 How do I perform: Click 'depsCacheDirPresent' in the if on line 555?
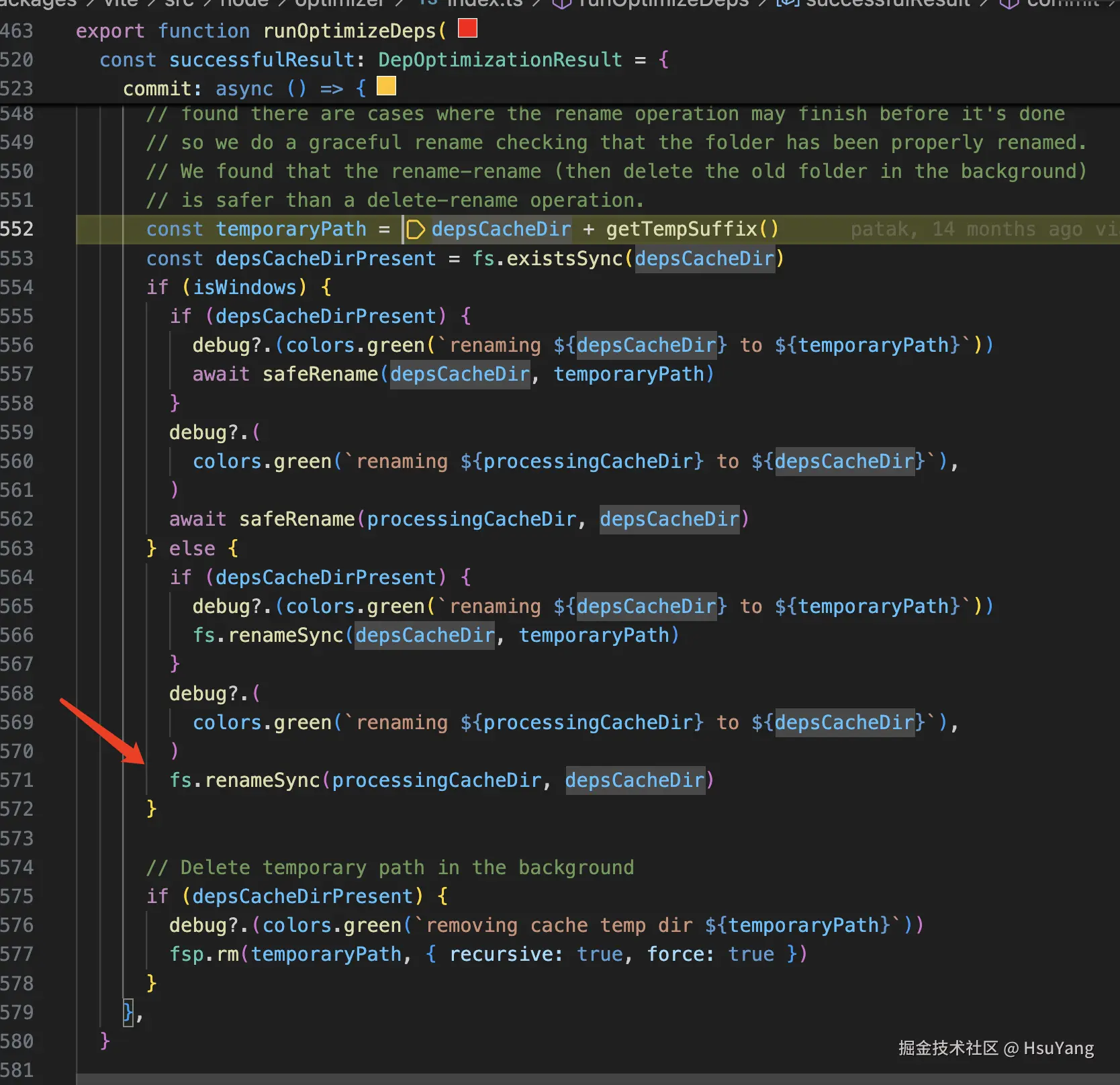[x=326, y=316]
